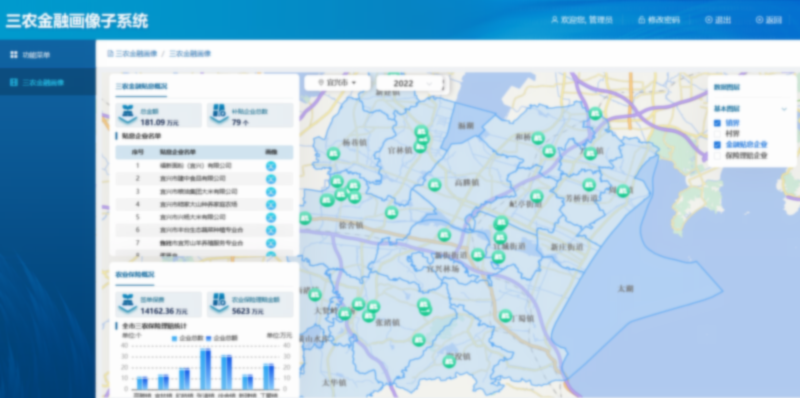The width and height of the screenshot is (800, 398).
Task: Enable the 保险理赔企业 layer checkbox
Action: tap(717, 156)
